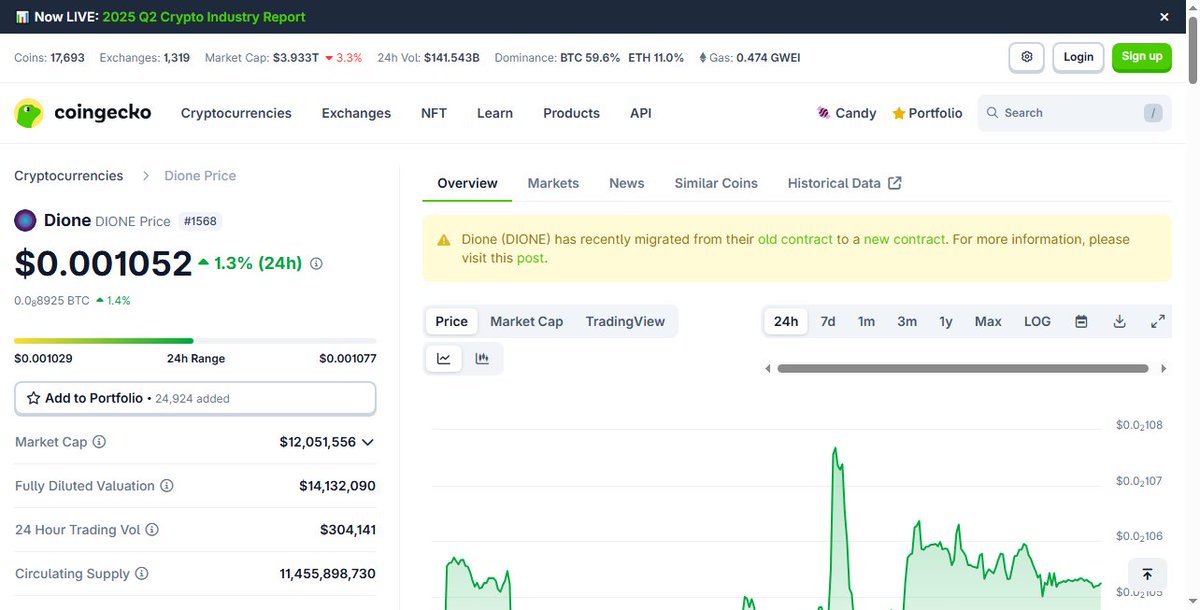Switch to candlestick chart view
This screenshot has width=1200, height=610.
(482, 358)
